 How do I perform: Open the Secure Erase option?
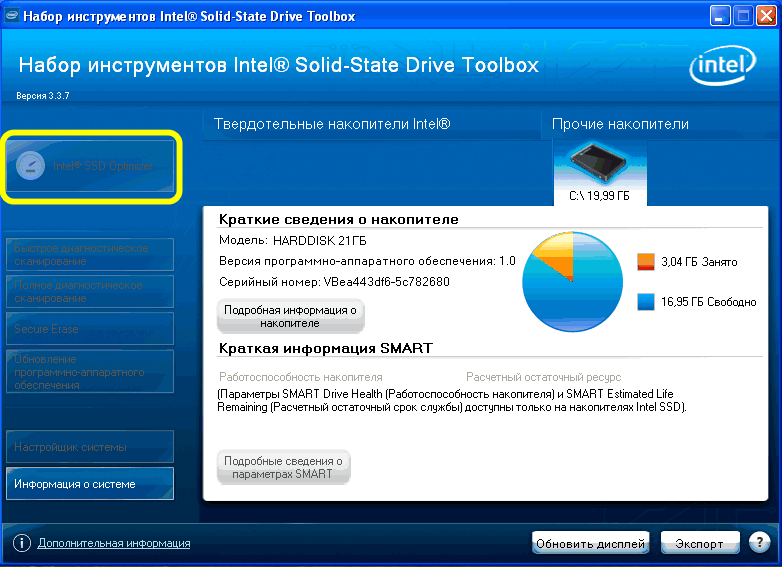(x=90, y=329)
